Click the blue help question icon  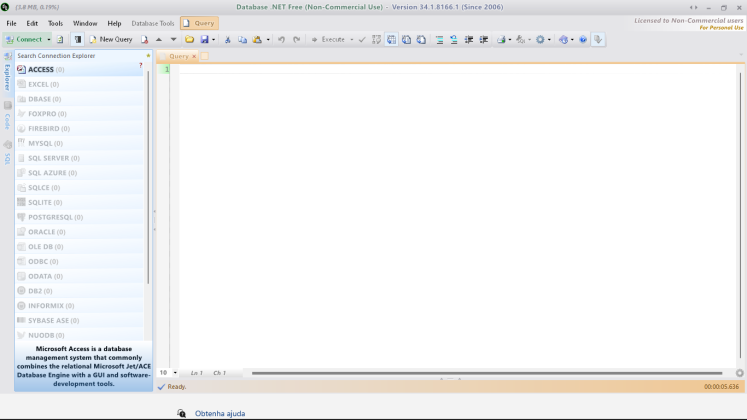click(x=583, y=40)
